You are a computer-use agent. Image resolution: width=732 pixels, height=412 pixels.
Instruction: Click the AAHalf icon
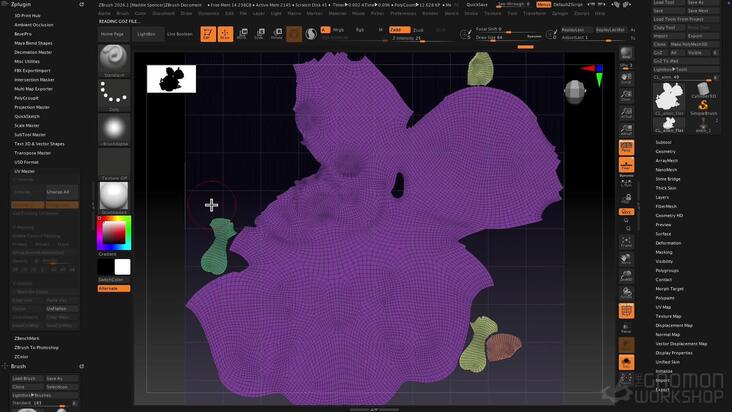[x=626, y=131]
